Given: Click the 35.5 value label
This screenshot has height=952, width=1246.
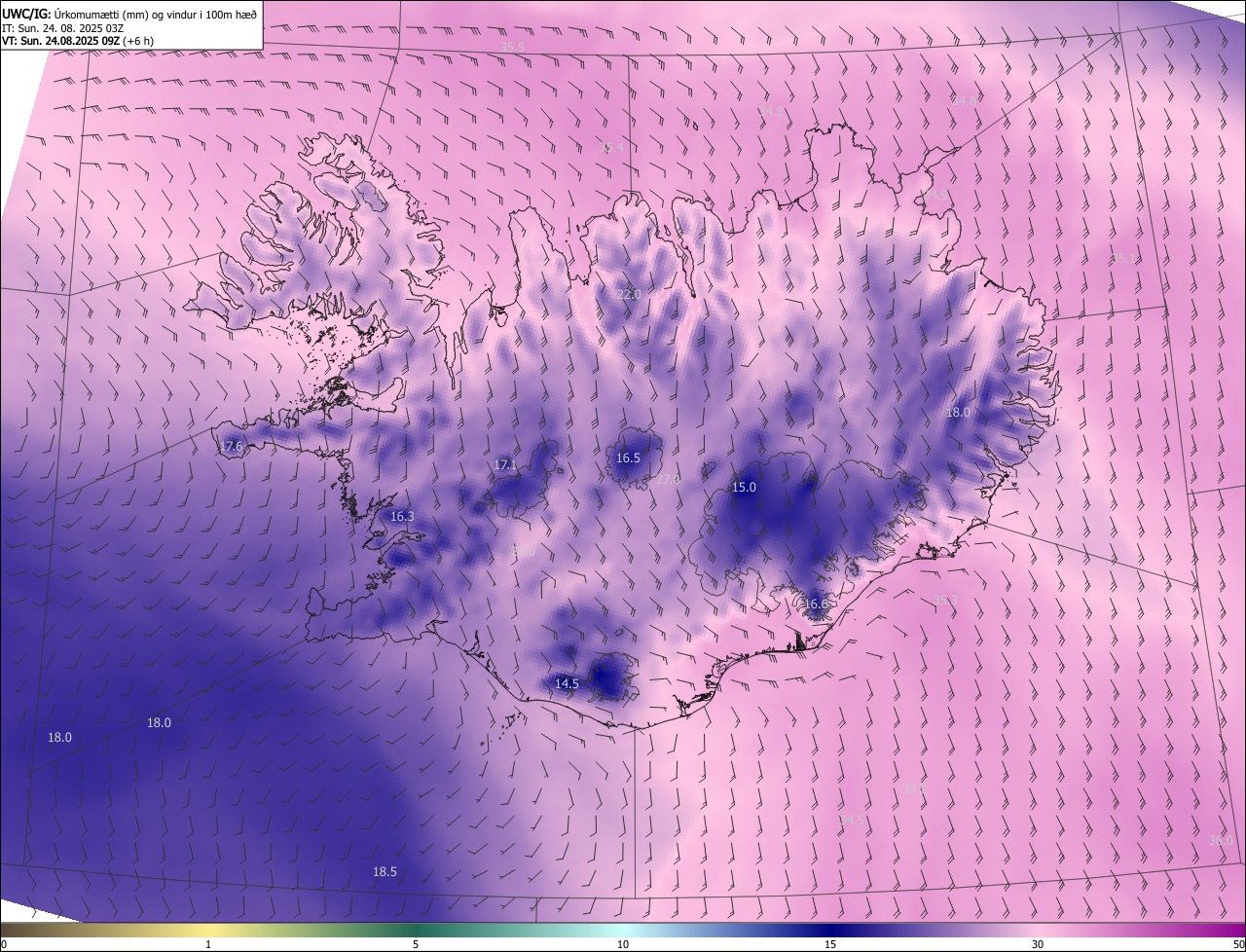Looking at the screenshot, I should (512, 47).
